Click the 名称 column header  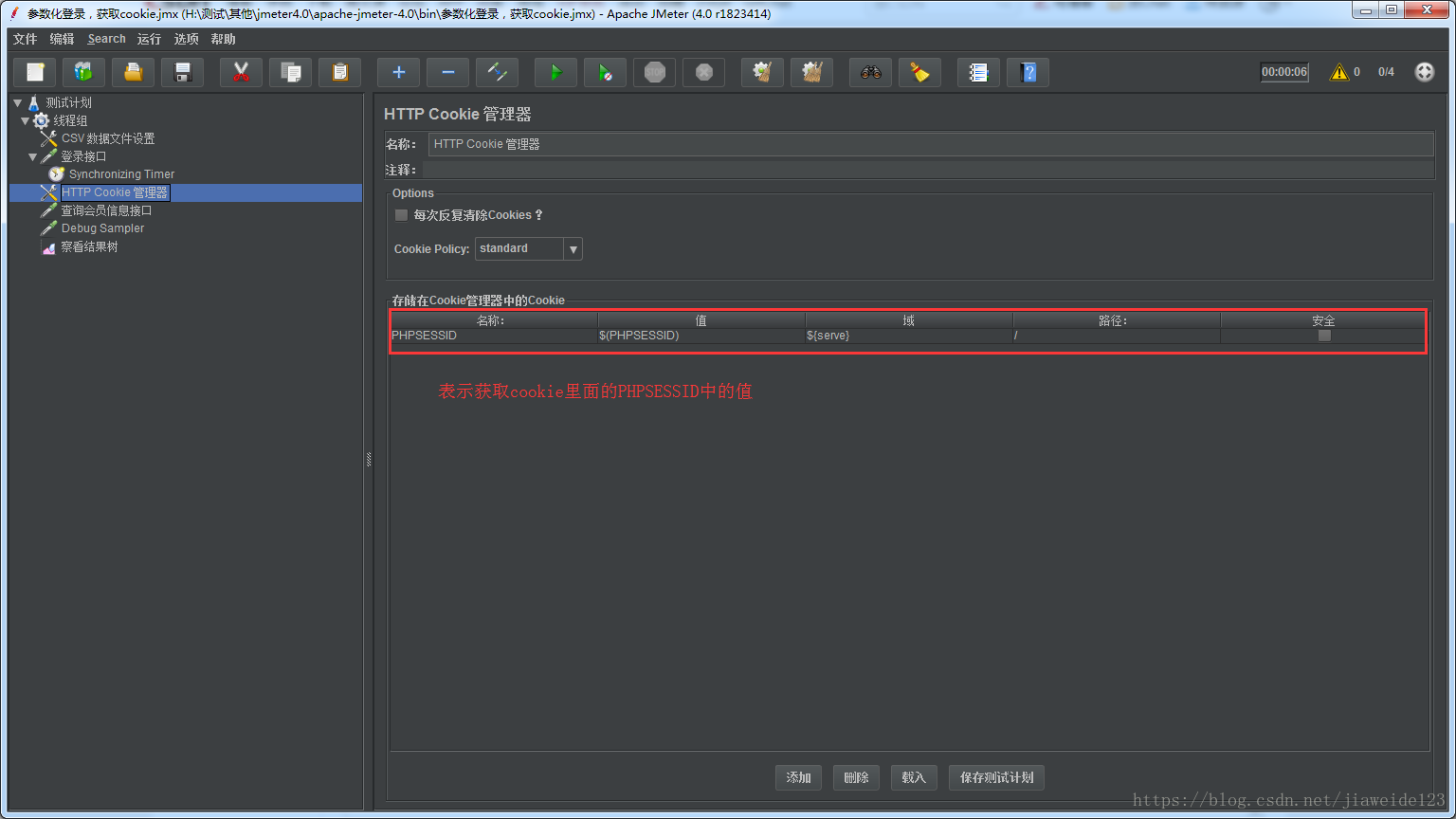tap(494, 320)
